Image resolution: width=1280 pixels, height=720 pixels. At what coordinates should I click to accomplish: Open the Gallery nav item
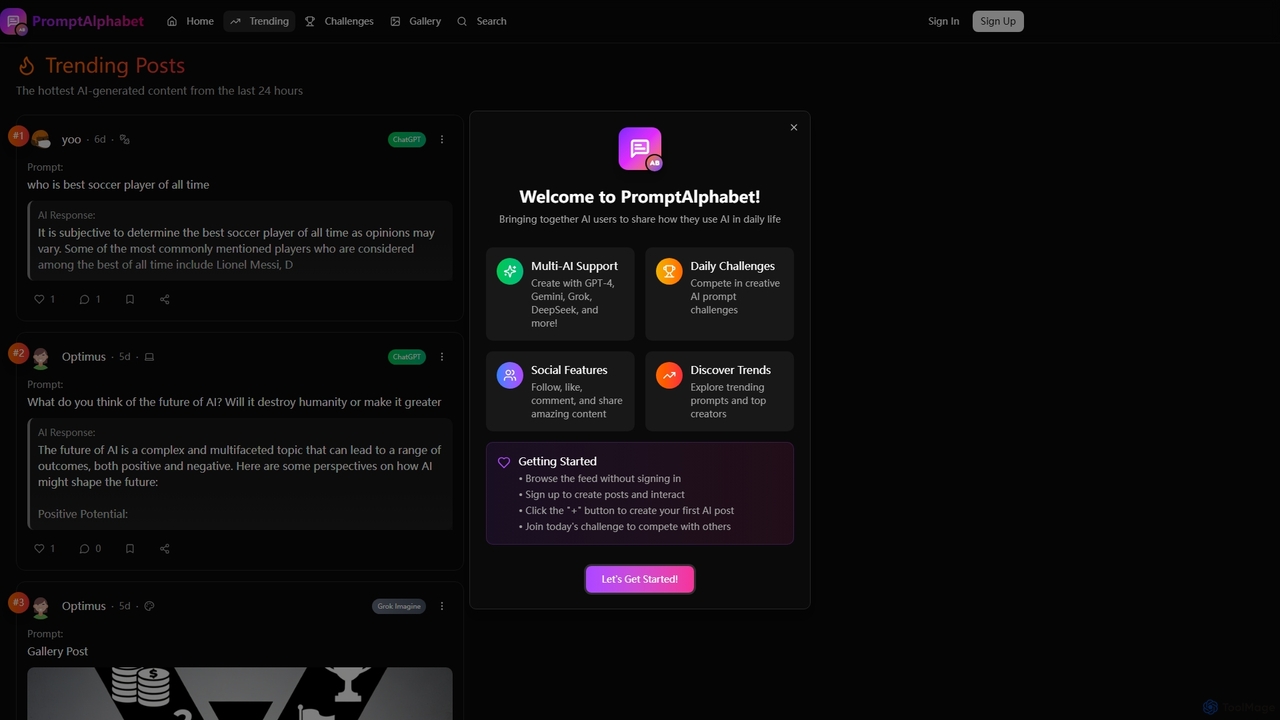[416, 21]
